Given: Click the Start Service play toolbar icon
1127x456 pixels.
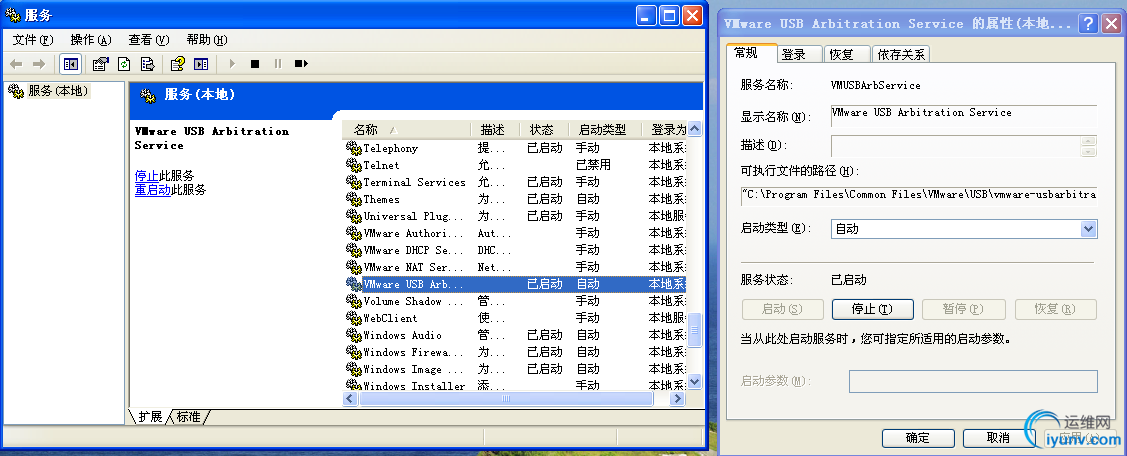Looking at the screenshot, I should (231, 64).
